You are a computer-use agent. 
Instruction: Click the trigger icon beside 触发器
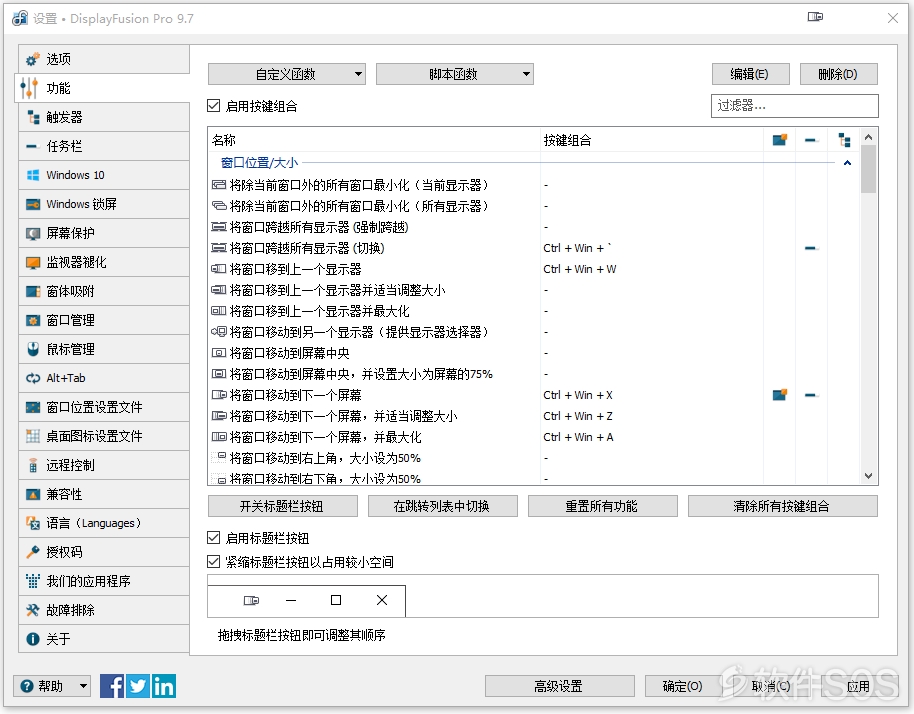tap(33, 117)
